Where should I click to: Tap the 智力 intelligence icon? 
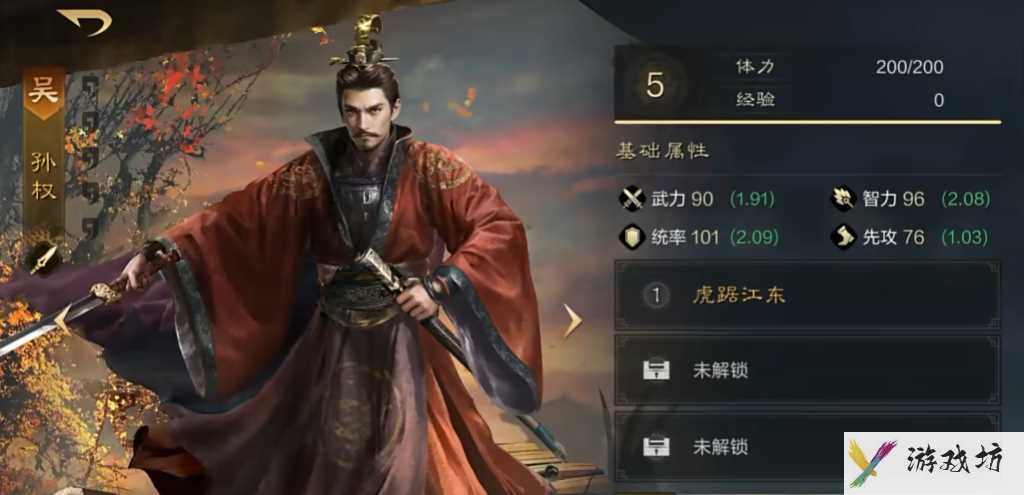843,199
